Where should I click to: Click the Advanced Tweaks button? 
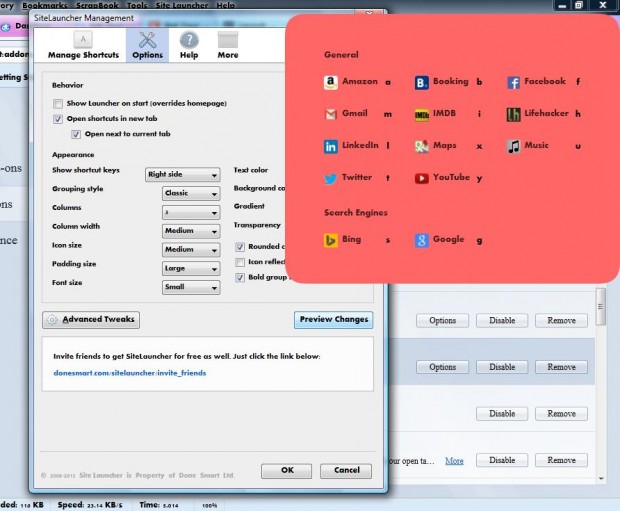91,320
